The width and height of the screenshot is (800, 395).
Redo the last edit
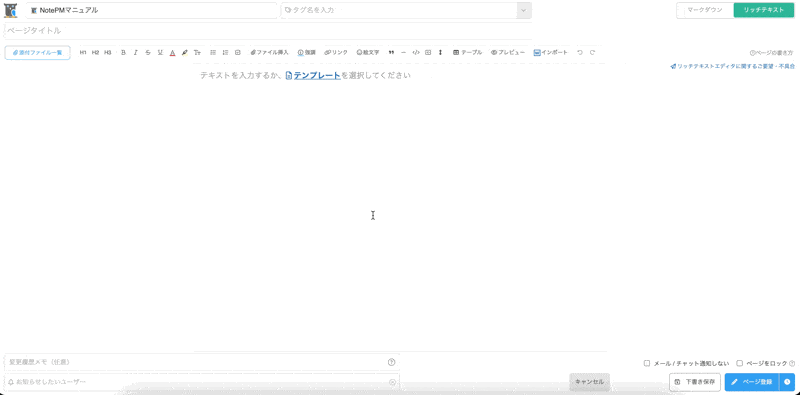592,53
